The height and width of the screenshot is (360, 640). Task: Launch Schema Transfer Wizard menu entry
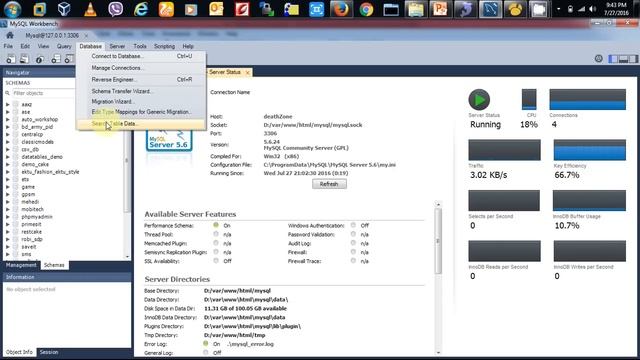click(x=141, y=91)
